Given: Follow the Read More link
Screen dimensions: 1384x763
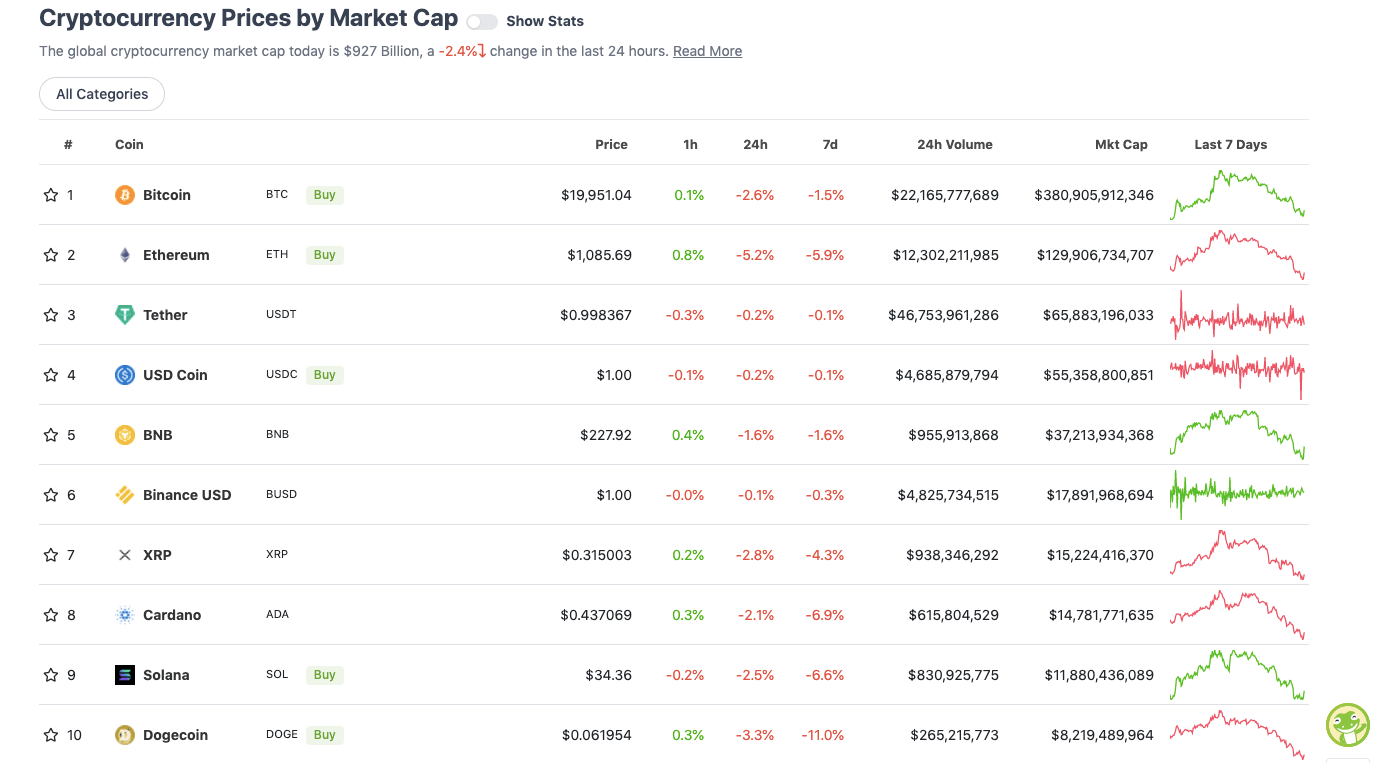Looking at the screenshot, I should click(707, 51).
